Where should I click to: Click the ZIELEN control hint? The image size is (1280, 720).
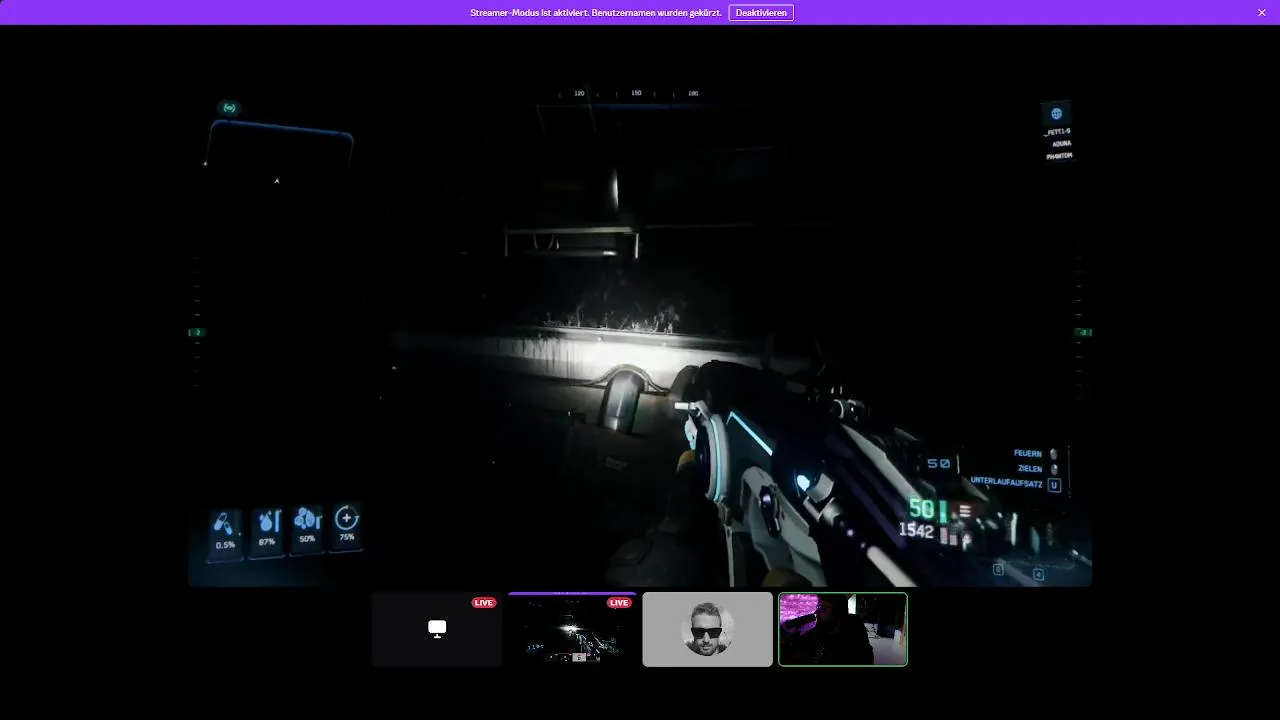point(1030,469)
